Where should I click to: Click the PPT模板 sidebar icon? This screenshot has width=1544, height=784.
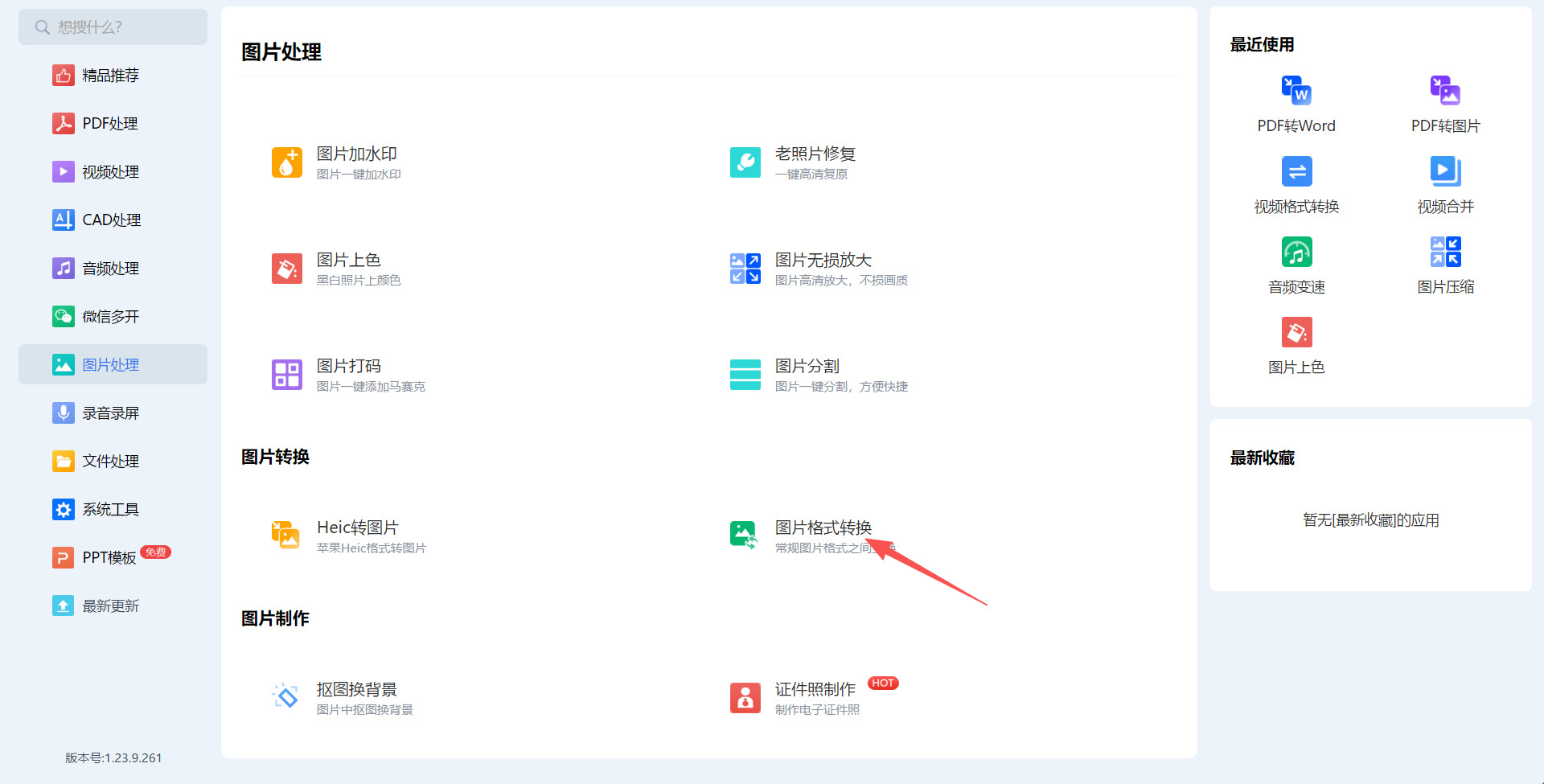(64, 557)
